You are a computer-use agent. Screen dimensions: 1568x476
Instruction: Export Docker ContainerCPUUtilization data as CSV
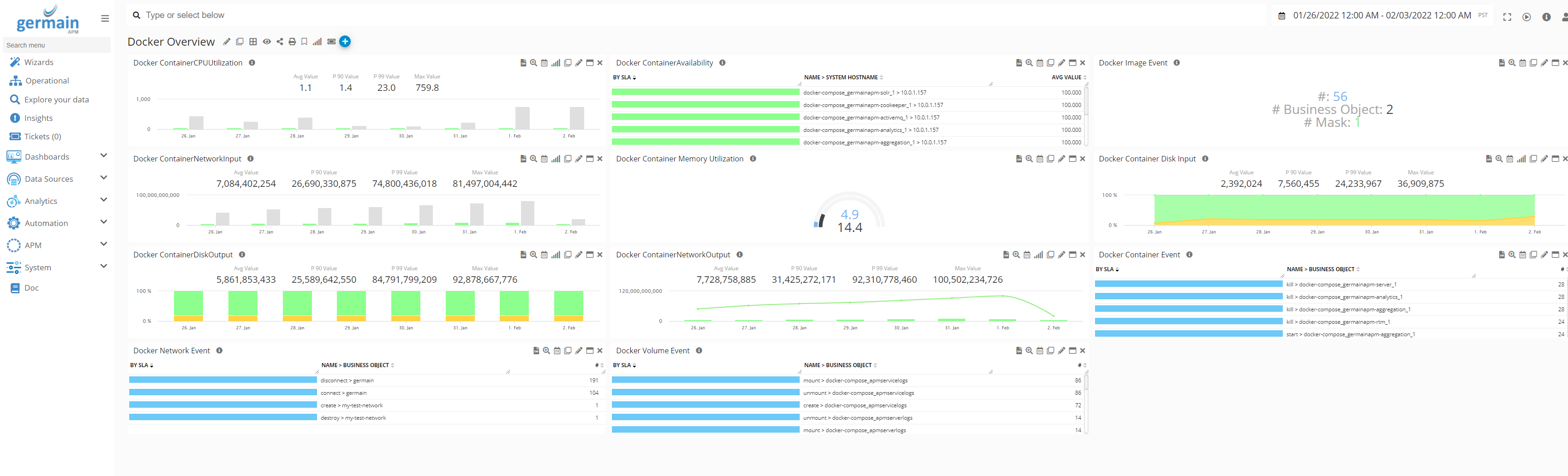click(523, 63)
